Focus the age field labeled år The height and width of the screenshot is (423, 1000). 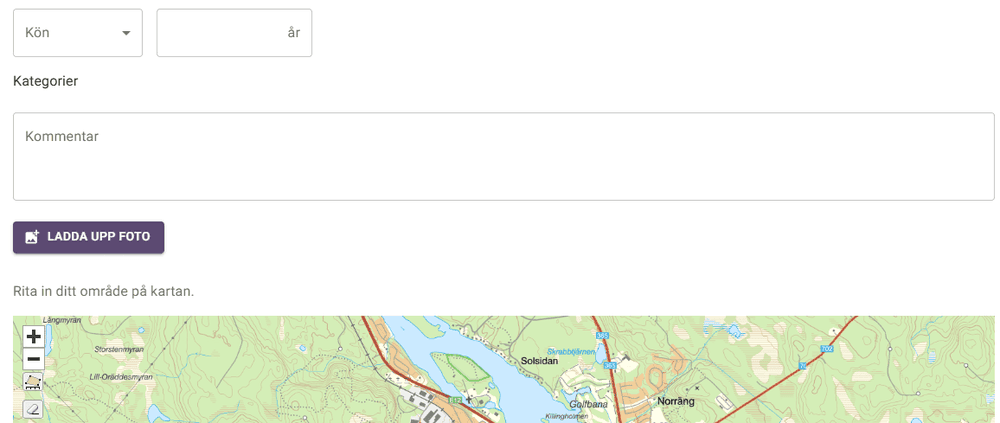coord(234,33)
